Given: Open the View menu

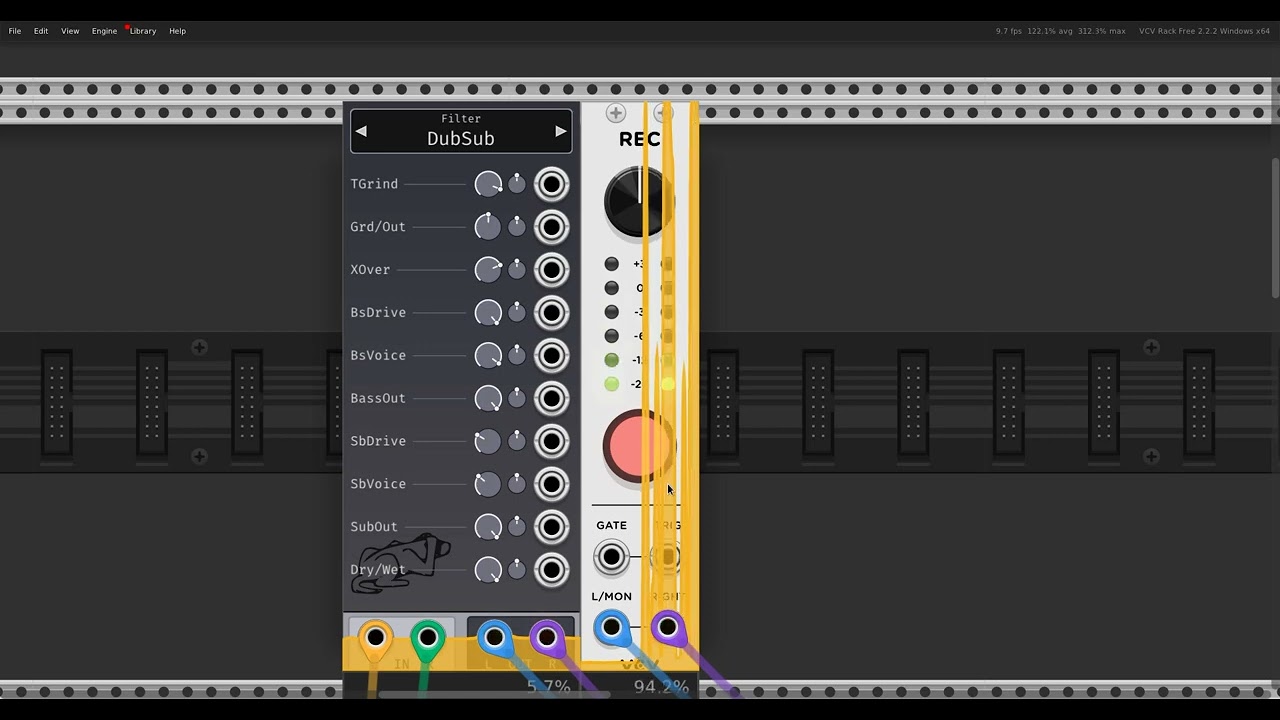Looking at the screenshot, I should pos(70,31).
